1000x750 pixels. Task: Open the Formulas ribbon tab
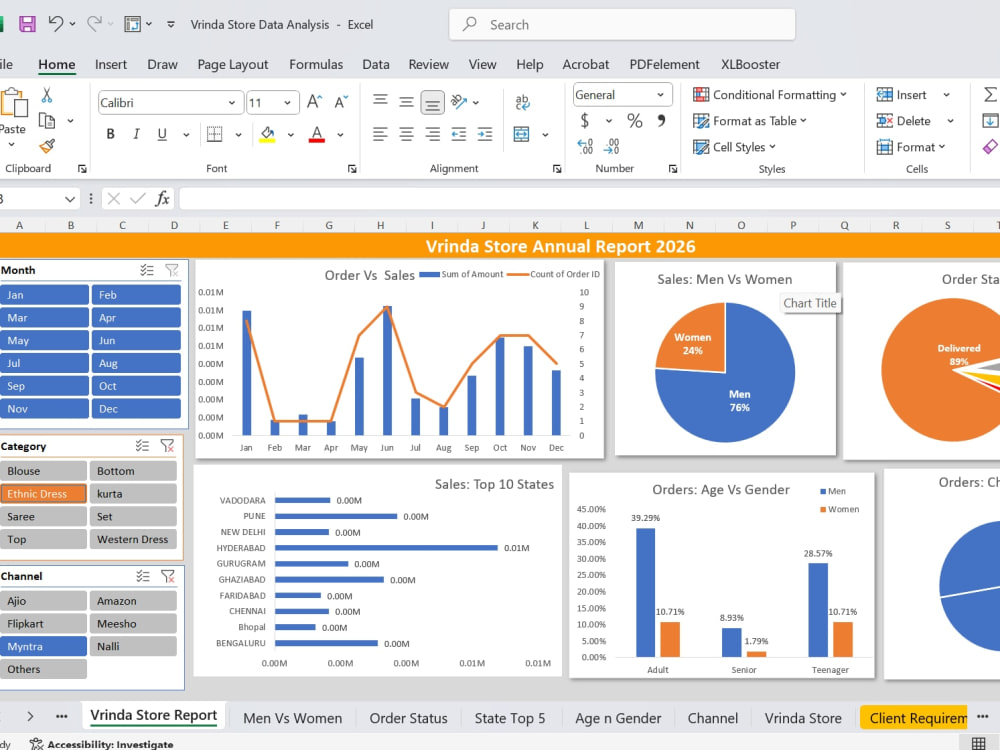tap(316, 64)
